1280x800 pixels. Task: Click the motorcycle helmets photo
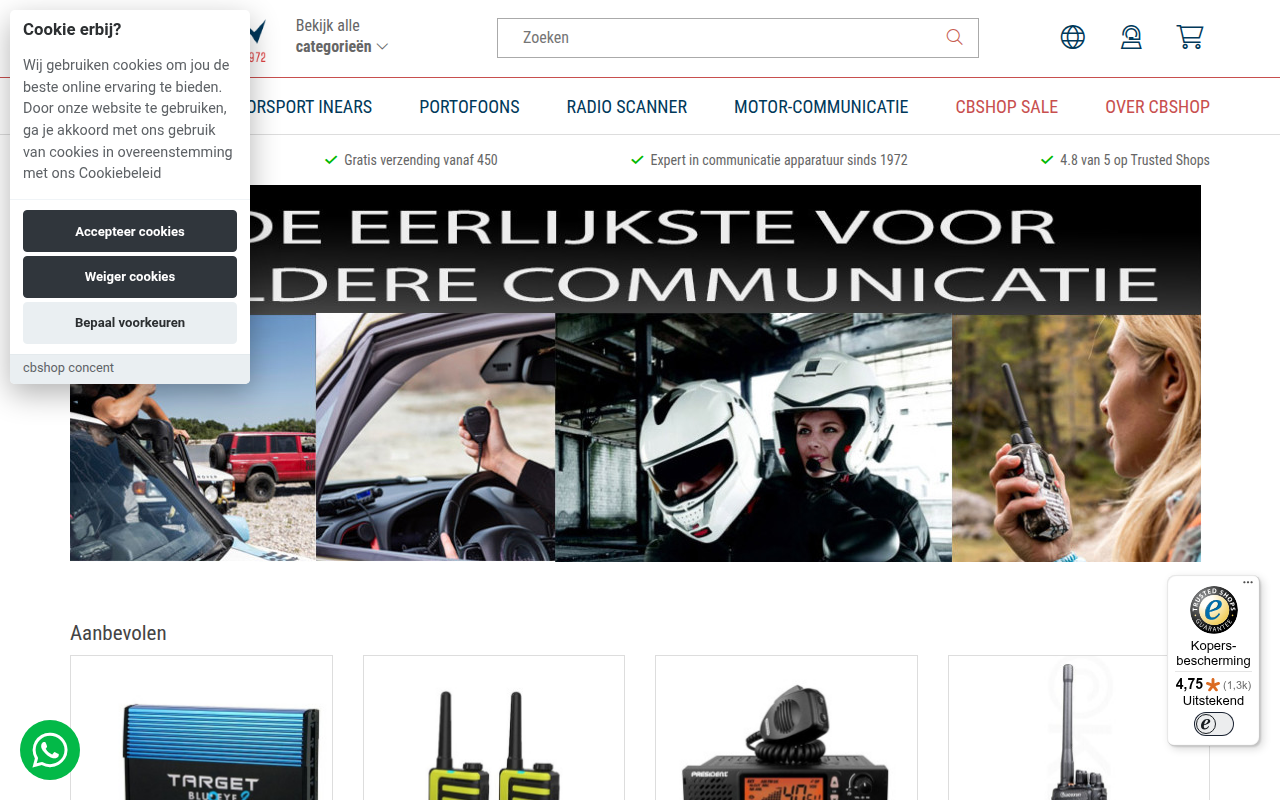point(753,437)
